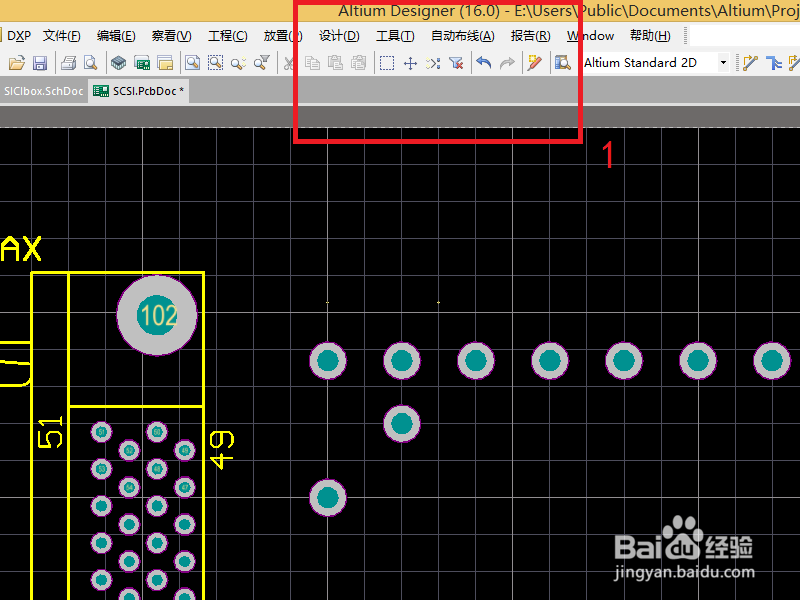Click the Print Preview icon
Viewport: 800px width, 600px height.
(x=91, y=63)
